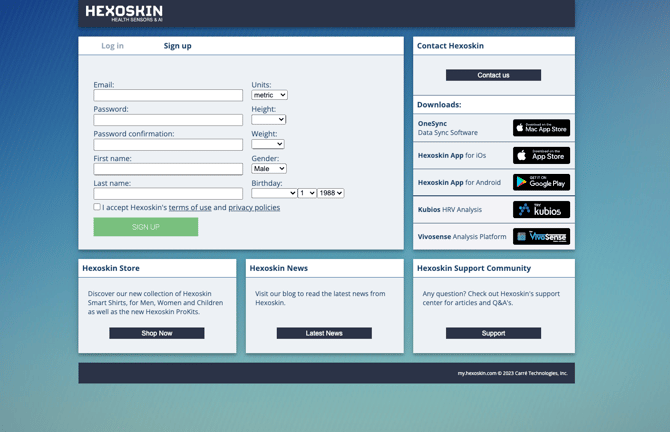Click the 'Hexoskin Support Community' heading
This screenshot has width=670, height=432.
pos(474,268)
